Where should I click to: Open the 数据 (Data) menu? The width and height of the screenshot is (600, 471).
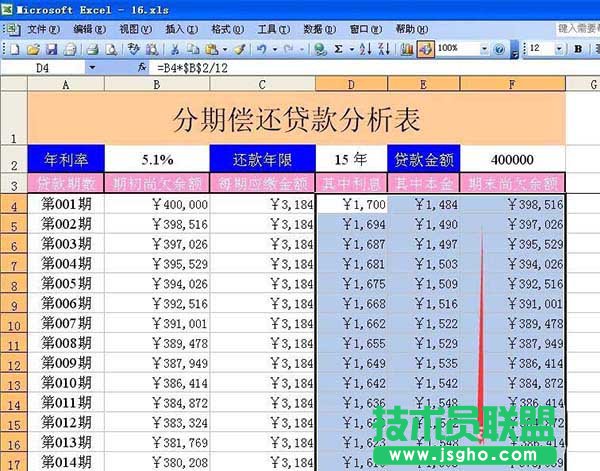coord(320,29)
